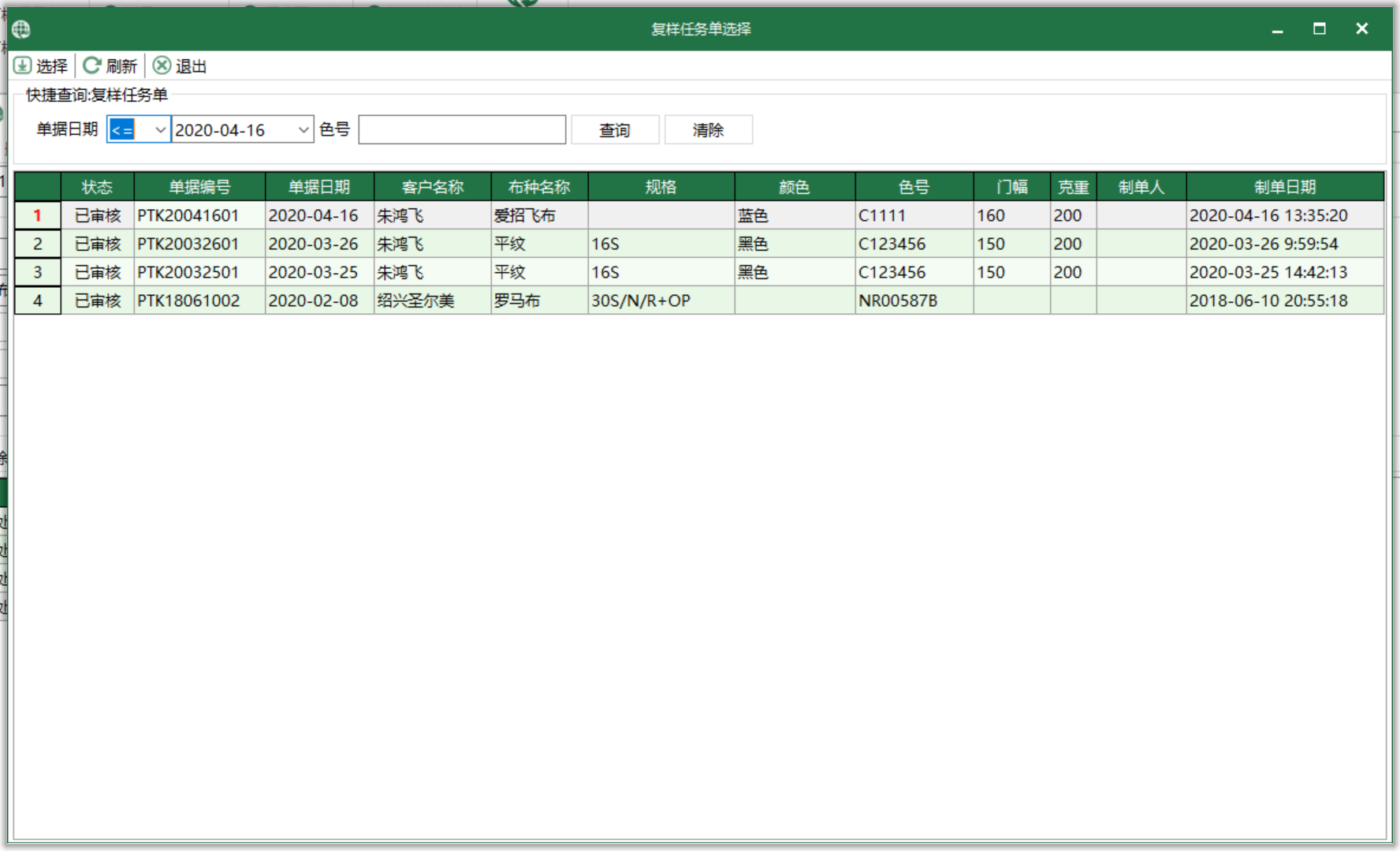The width and height of the screenshot is (1400, 851).
Task: Click color cell 蓝色
Action: pyautogui.click(x=795, y=215)
